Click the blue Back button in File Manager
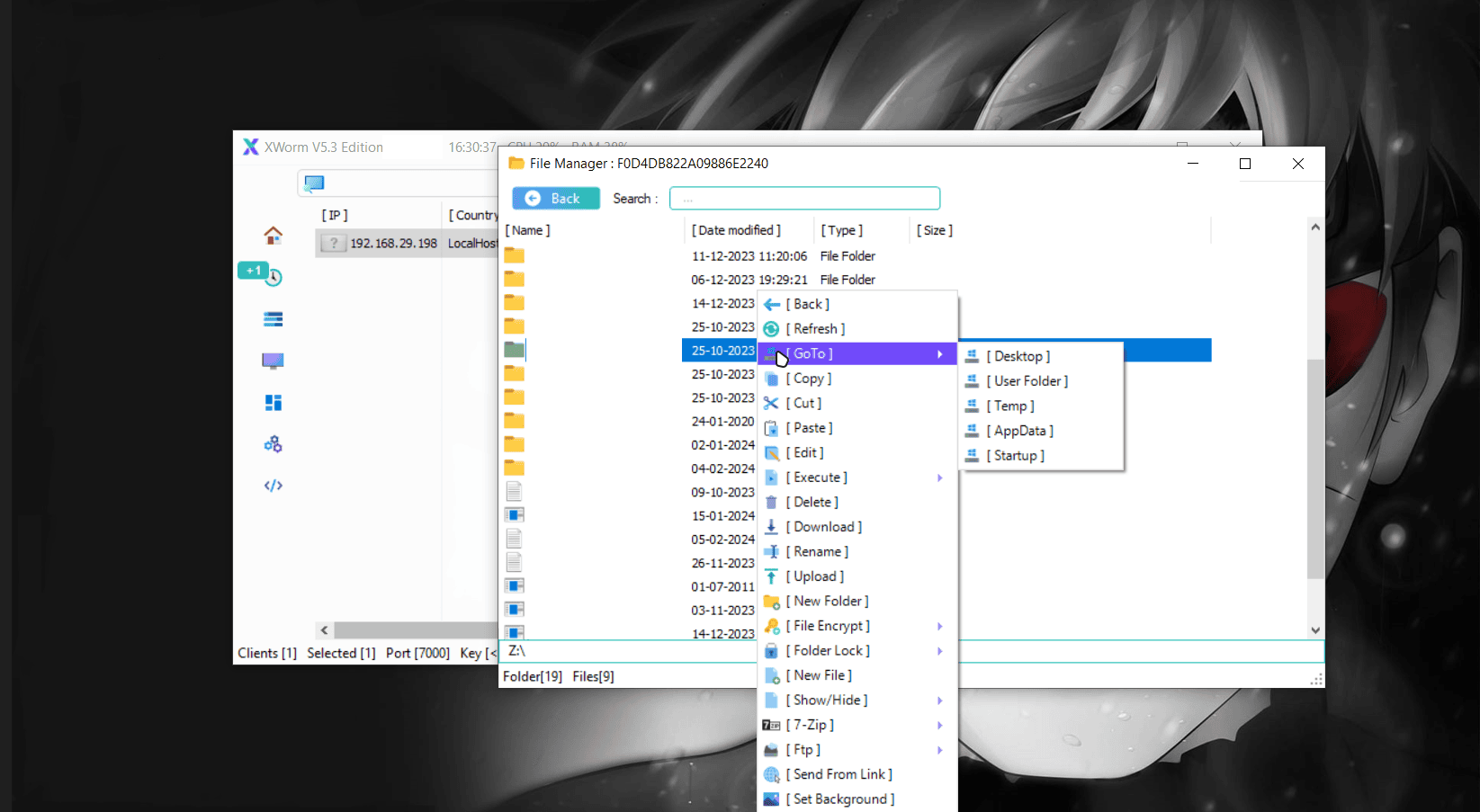Image resolution: width=1480 pixels, height=812 pixels. pyautogui.click(x=556, y=199)
